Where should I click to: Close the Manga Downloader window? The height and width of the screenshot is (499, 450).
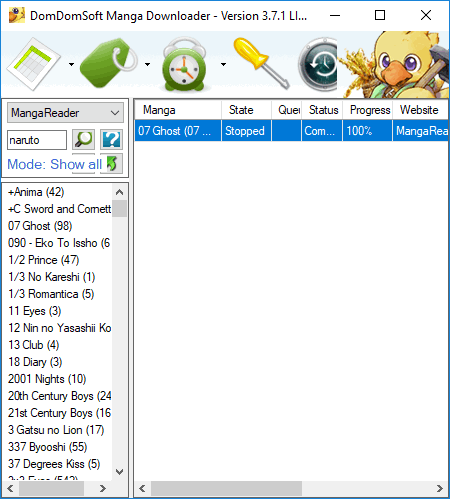click(x=426, y=15)
